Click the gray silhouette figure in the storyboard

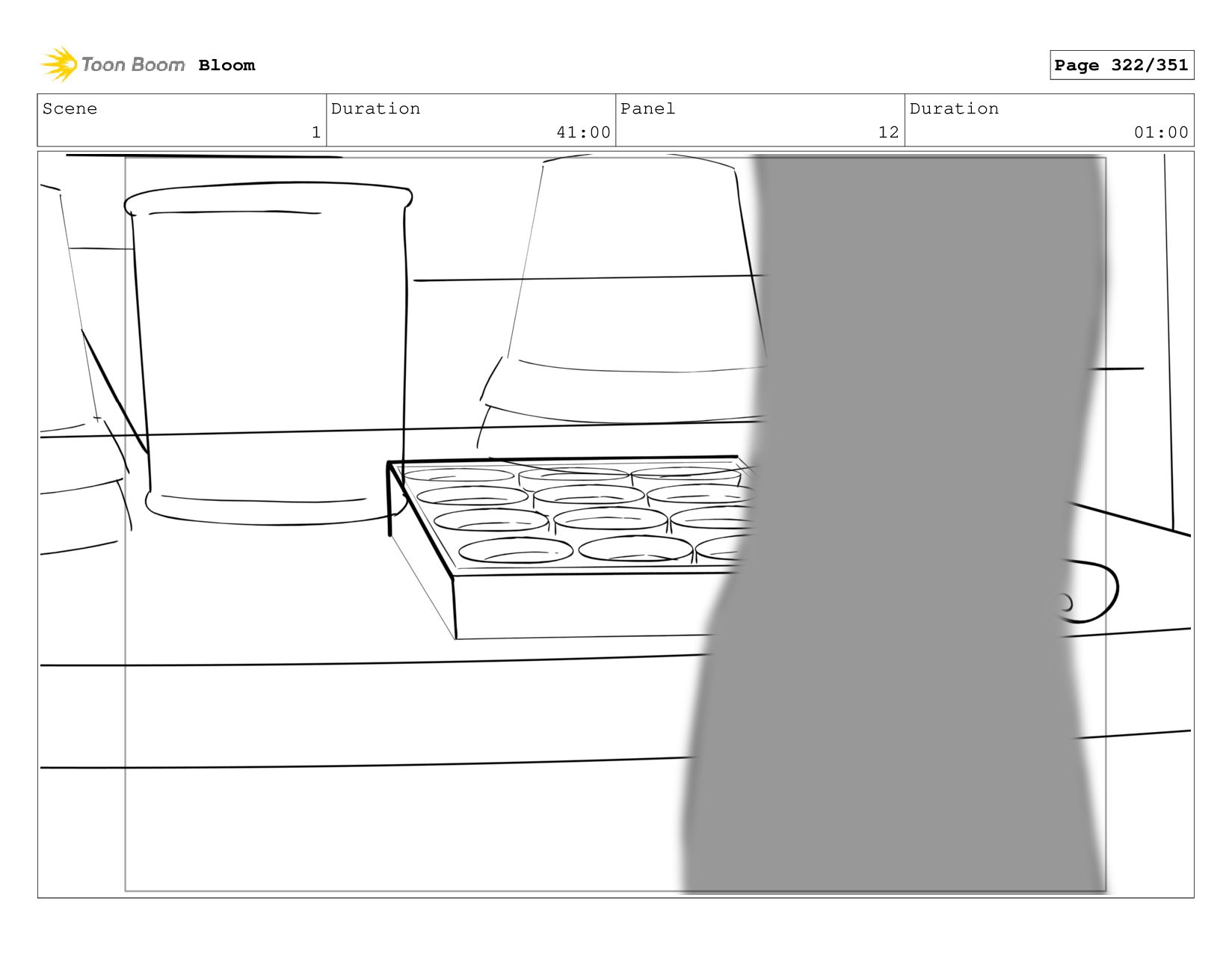coord(896,523)
